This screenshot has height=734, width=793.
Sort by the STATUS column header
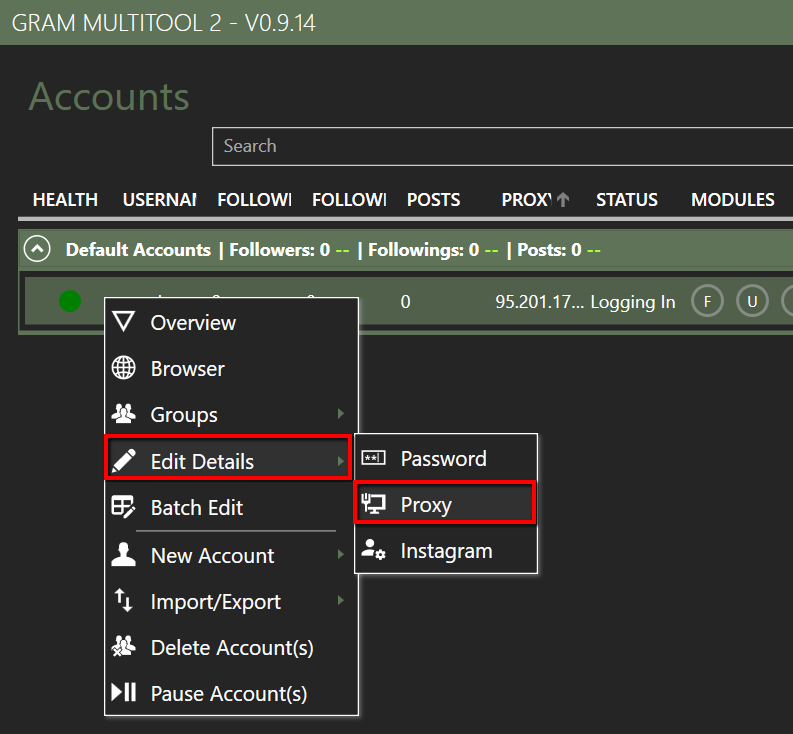pyautogui.click(x=627, y=200)
